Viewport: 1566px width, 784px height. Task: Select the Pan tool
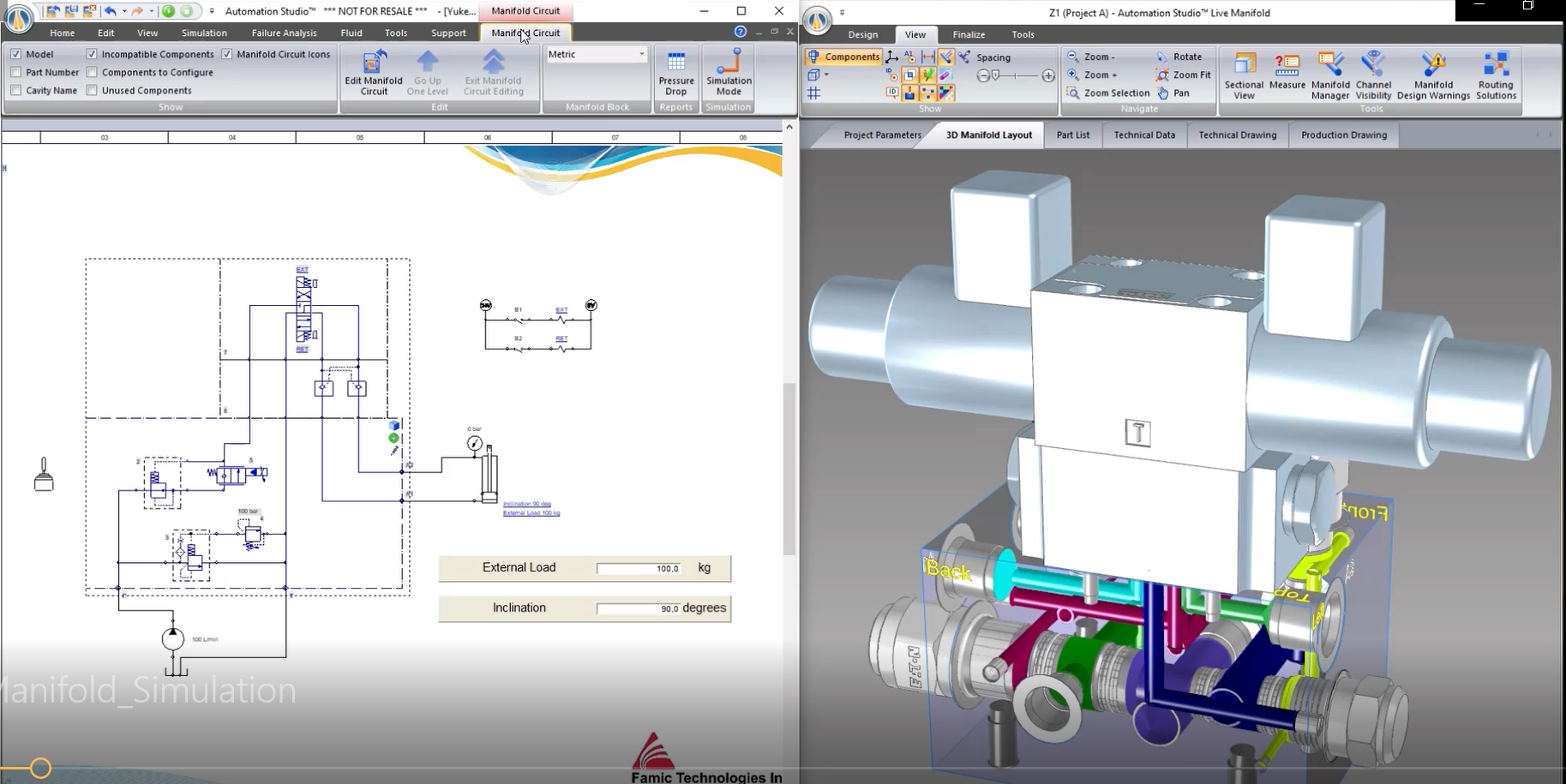tap(1173, 93)
